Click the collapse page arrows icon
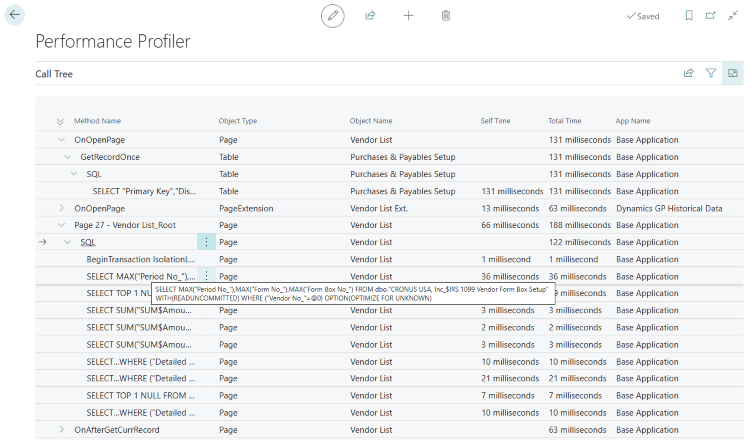Viewport: 752px width, 440px height. tap(733, 16)
